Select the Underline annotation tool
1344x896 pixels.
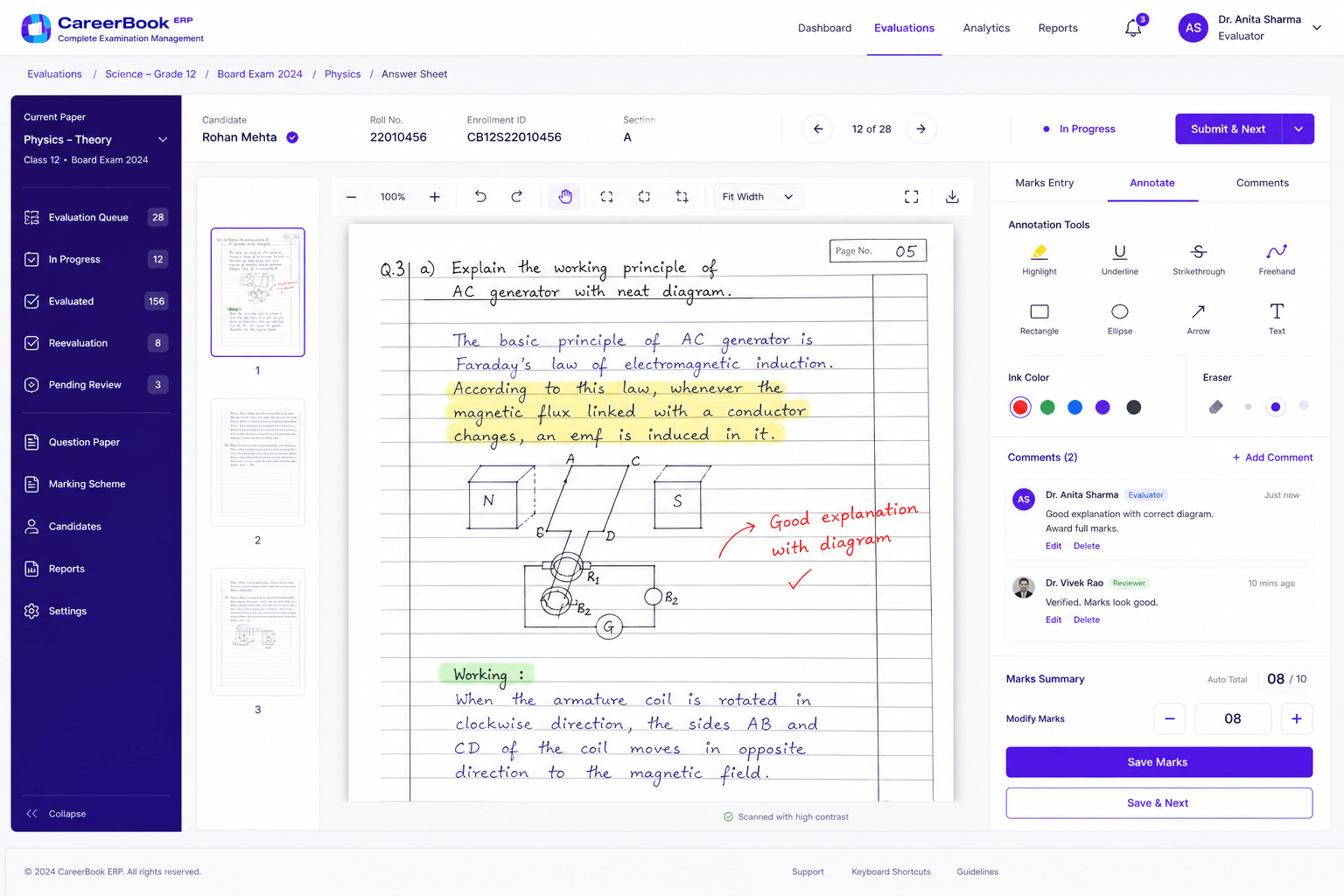1119,260
